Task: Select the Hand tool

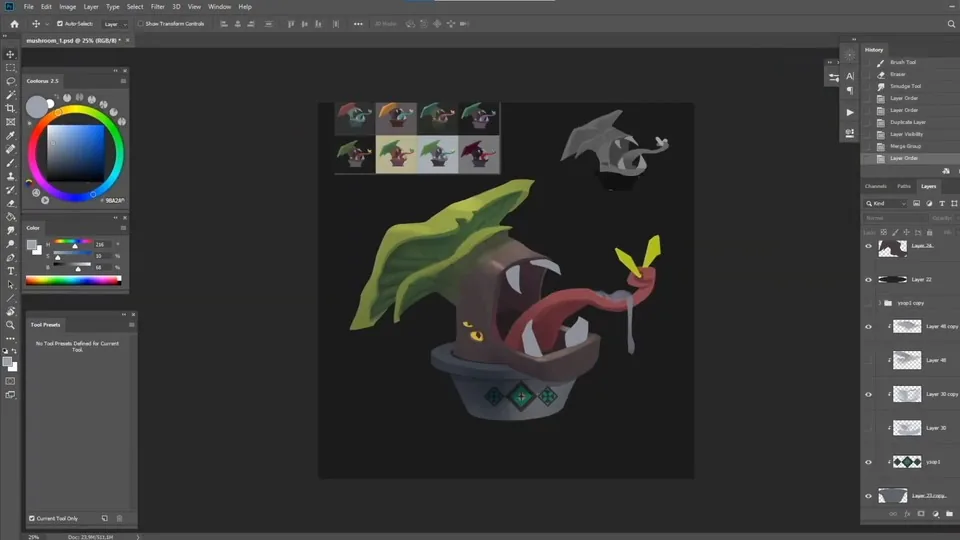Action: click(10, 311)
